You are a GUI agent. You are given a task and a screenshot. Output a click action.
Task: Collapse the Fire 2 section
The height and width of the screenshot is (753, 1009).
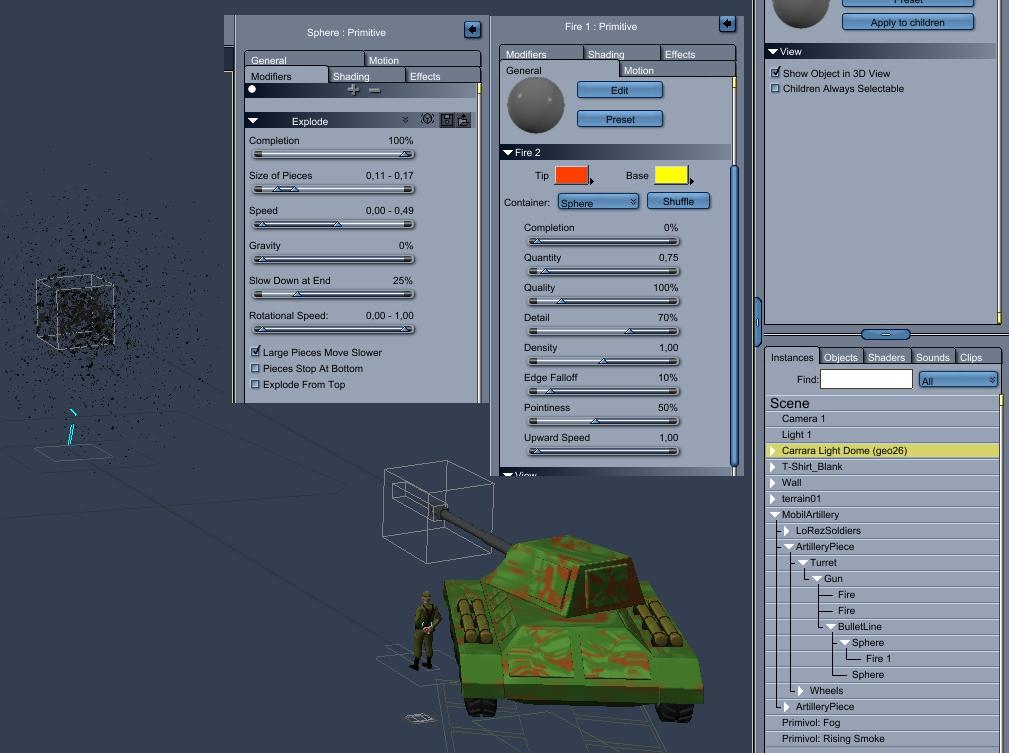pos(508,153)
